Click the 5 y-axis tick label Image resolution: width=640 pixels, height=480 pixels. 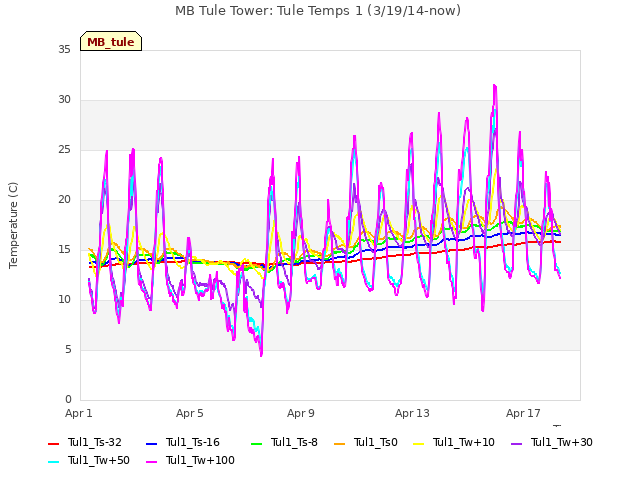pyautogui.click(x=68, y=350)
